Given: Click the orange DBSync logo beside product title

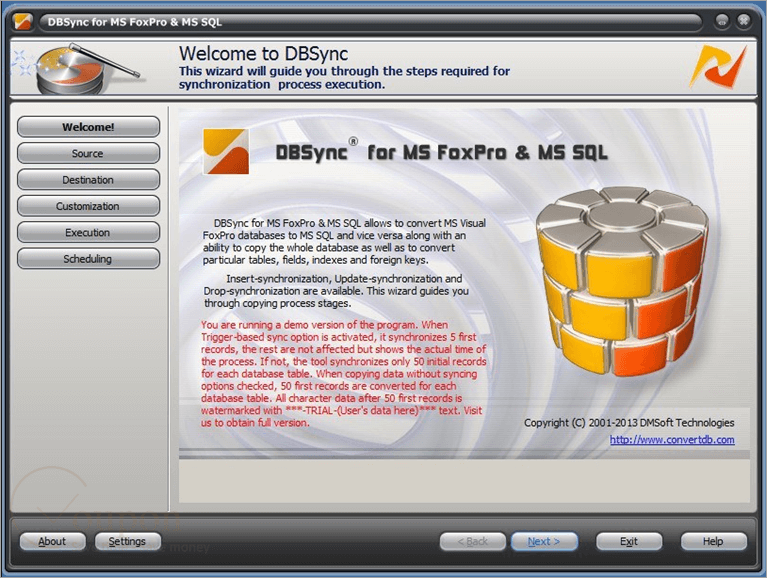Looking at the screenshot, I should pos(226,151).
